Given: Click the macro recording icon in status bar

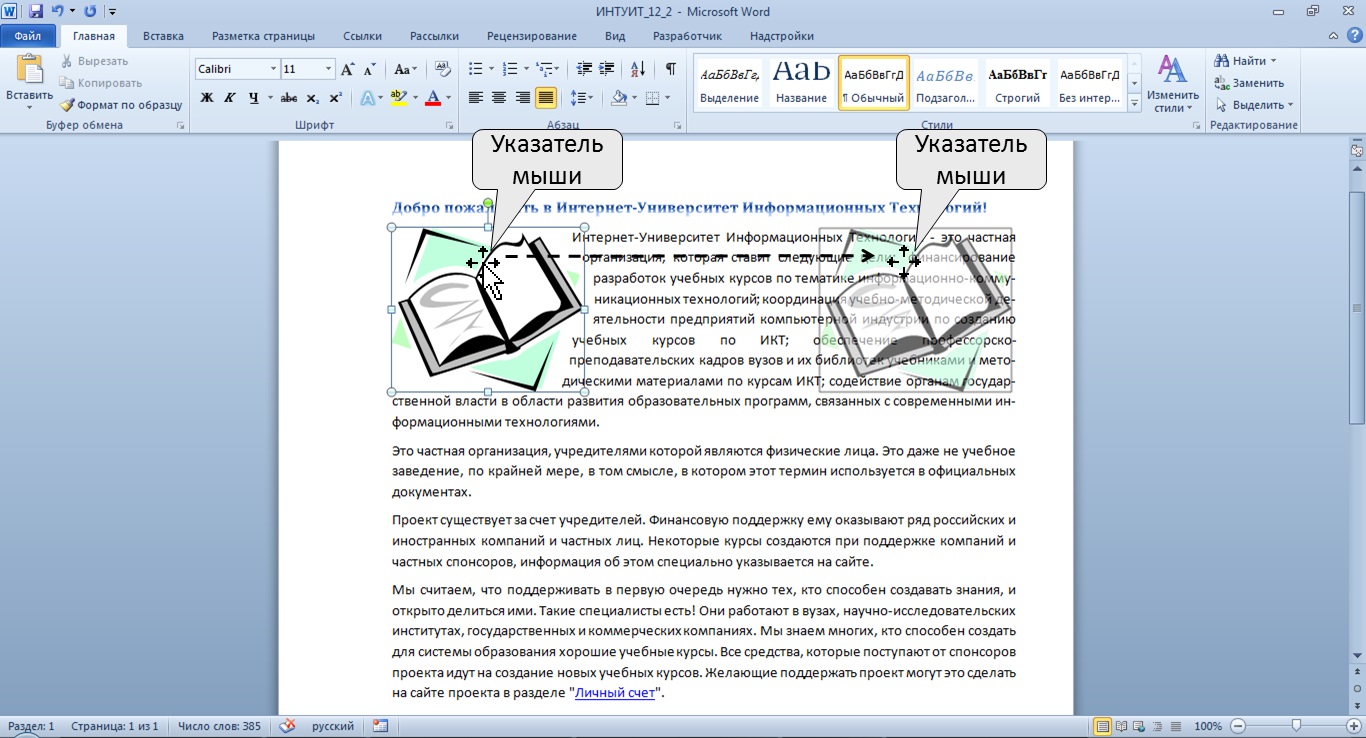Looking at the screenshot, I should pyautogui.click(x=380, y=726).
